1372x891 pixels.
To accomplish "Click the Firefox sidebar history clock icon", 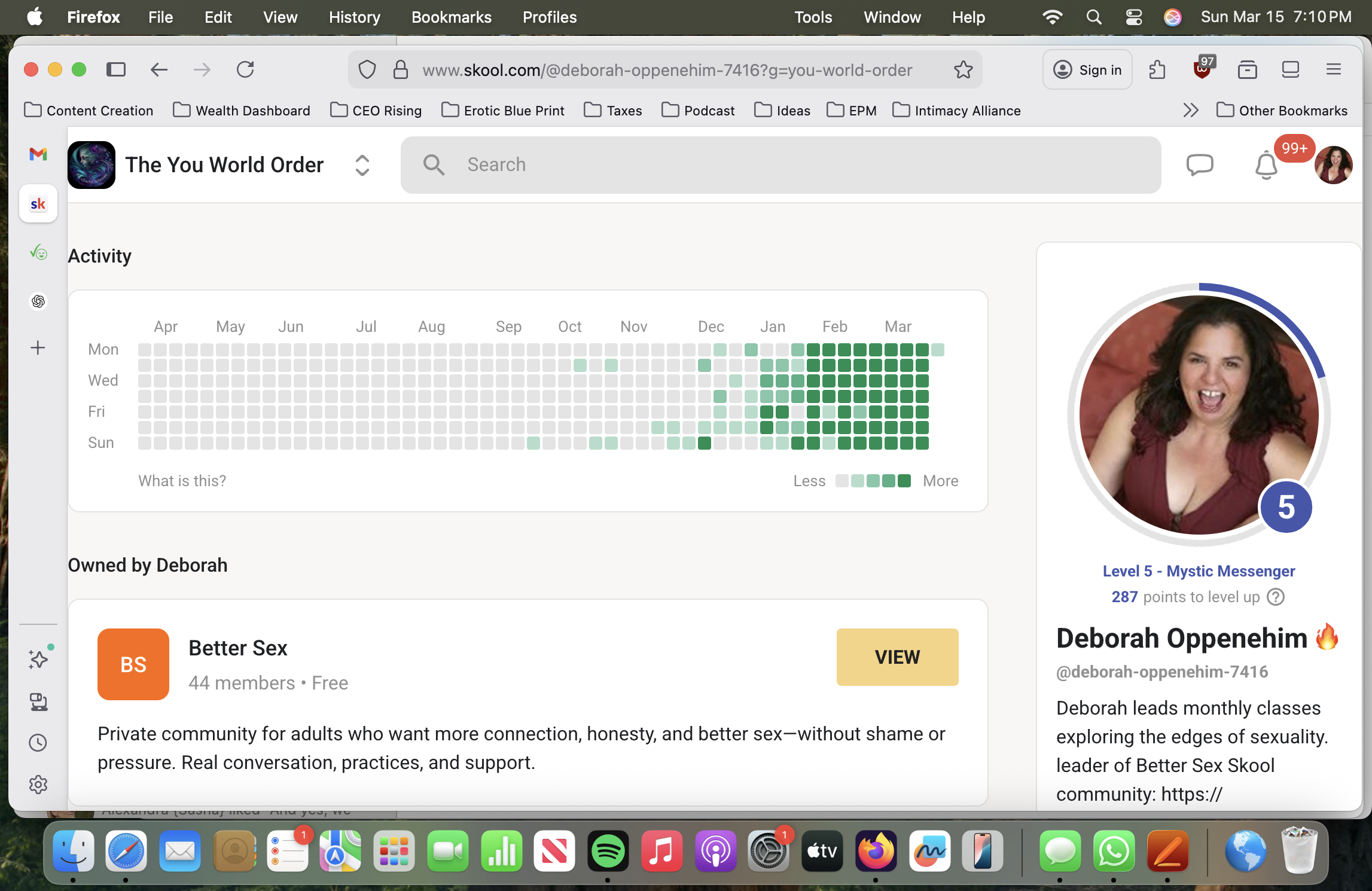I will (x=38, y=743).
